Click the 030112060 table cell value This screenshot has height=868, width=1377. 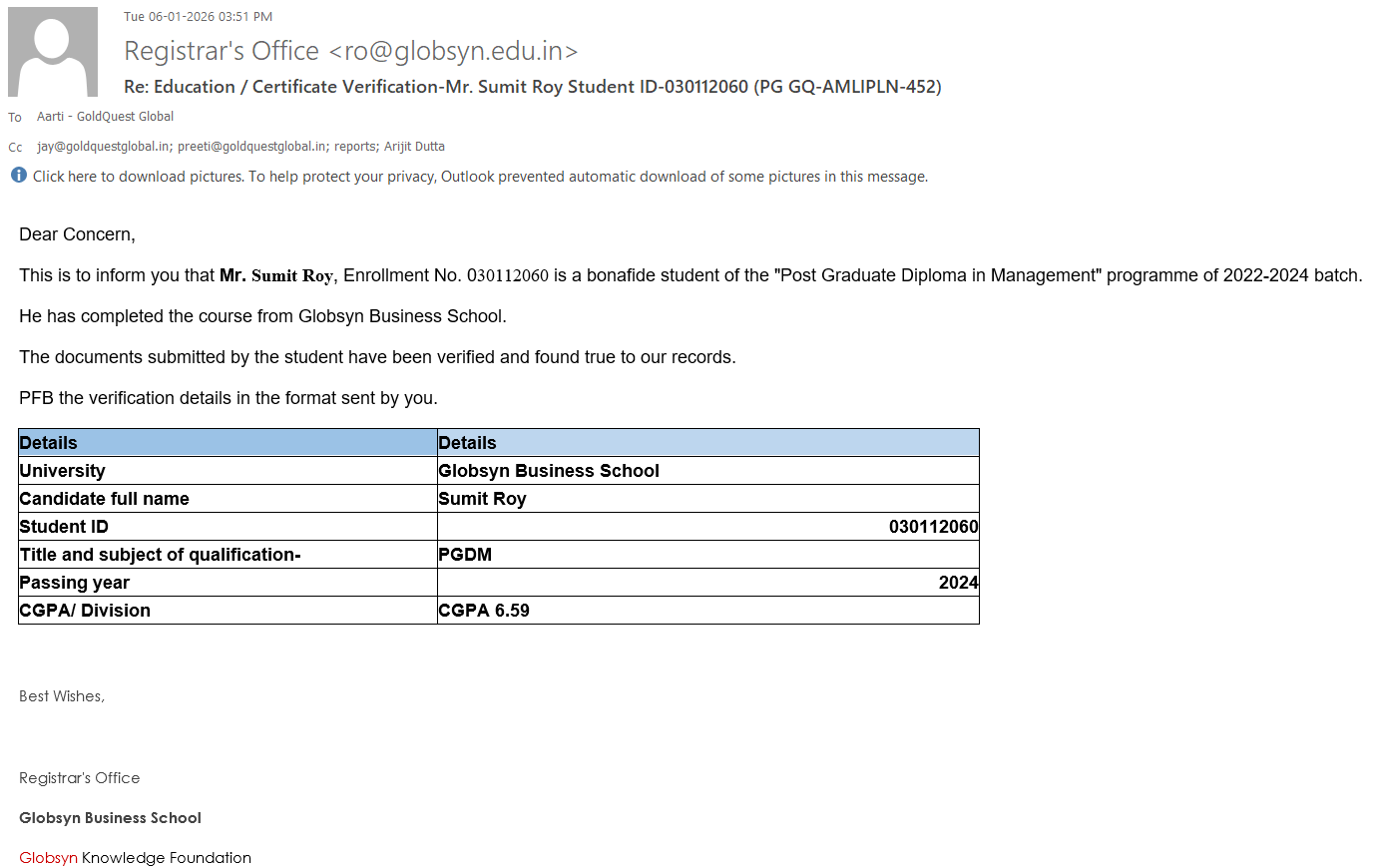click(x=934, y=527)
